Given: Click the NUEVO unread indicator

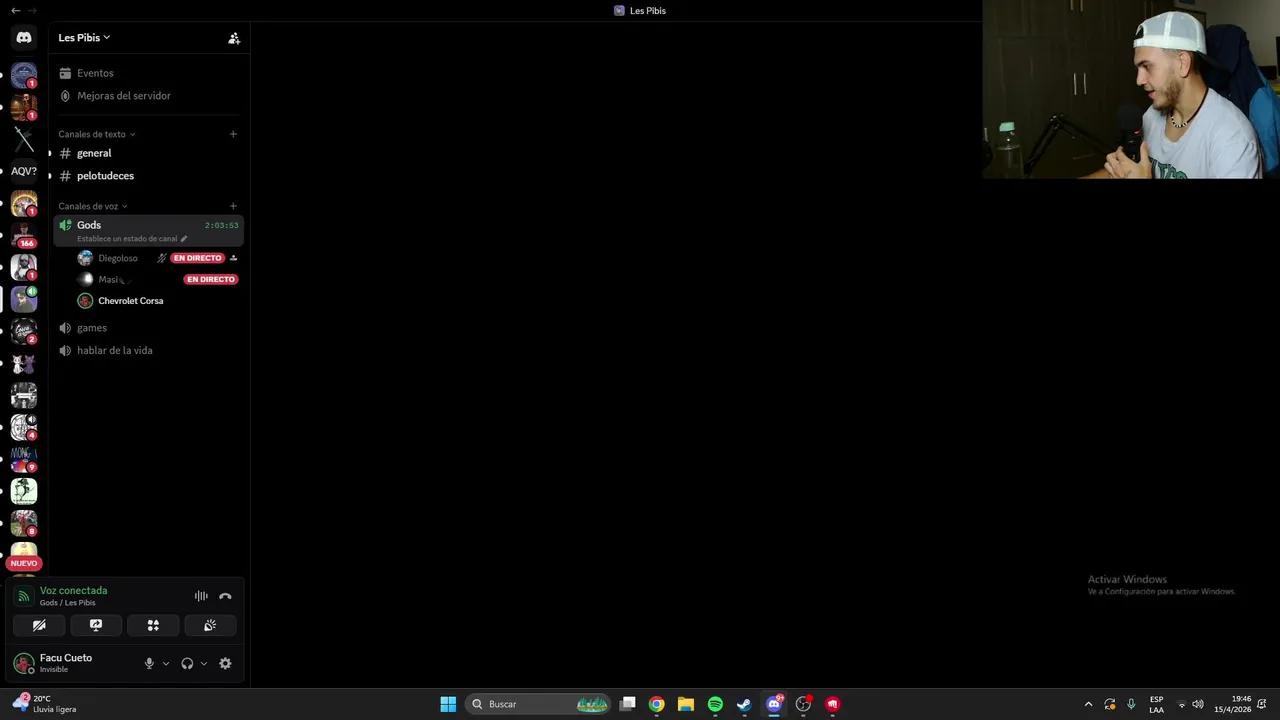Looking at the screenshot, I should tap(24, 563).
